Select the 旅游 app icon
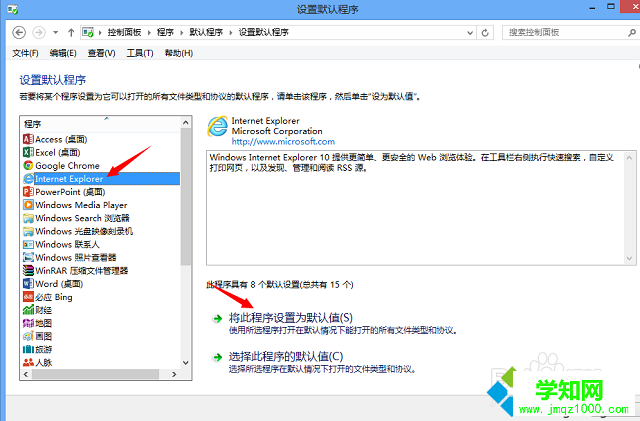Image resolution: width=640 pixels, height=421 pixels. pyautogui.click(x=28, y=349)
